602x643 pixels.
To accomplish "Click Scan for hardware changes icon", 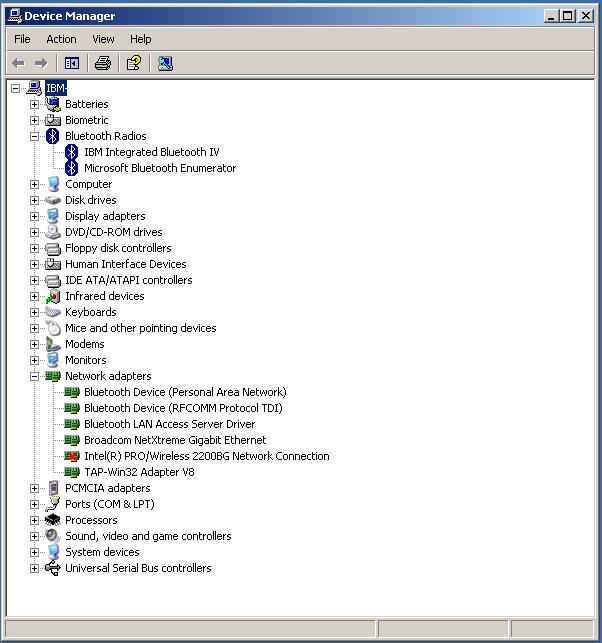I will pos(165,63).
